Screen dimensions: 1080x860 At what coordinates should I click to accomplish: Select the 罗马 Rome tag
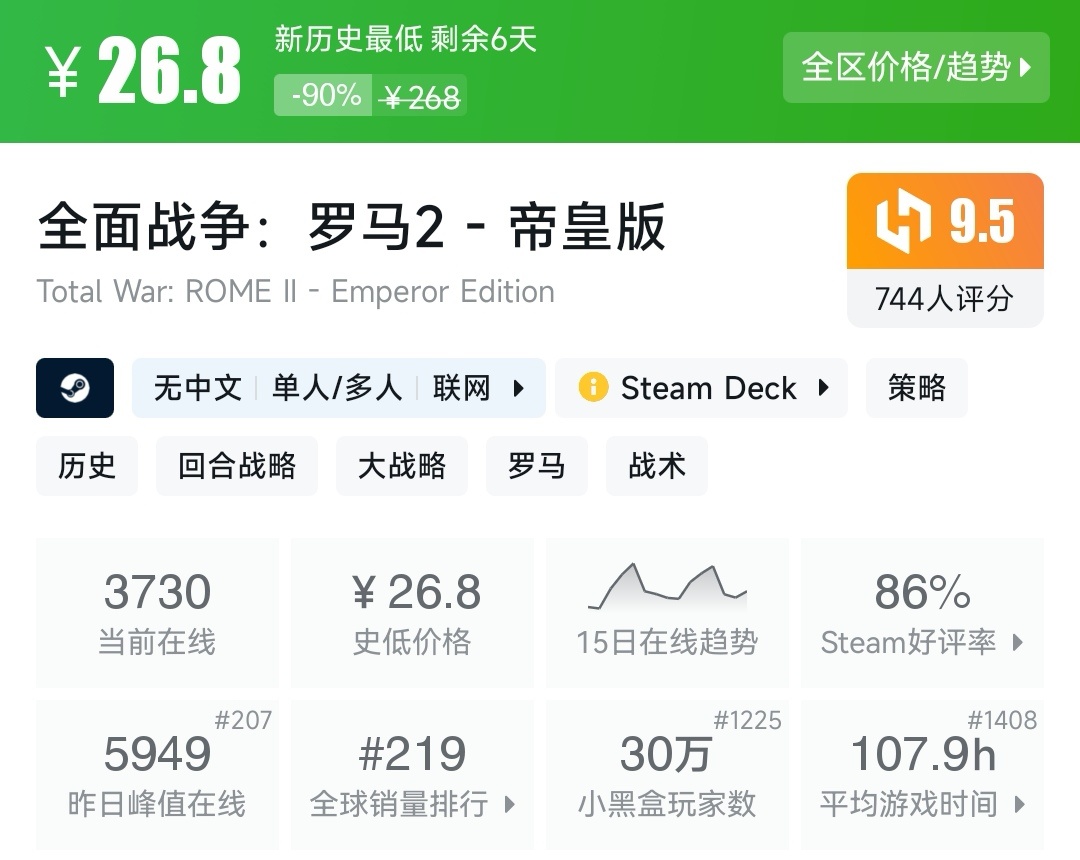tap(537, 466)
